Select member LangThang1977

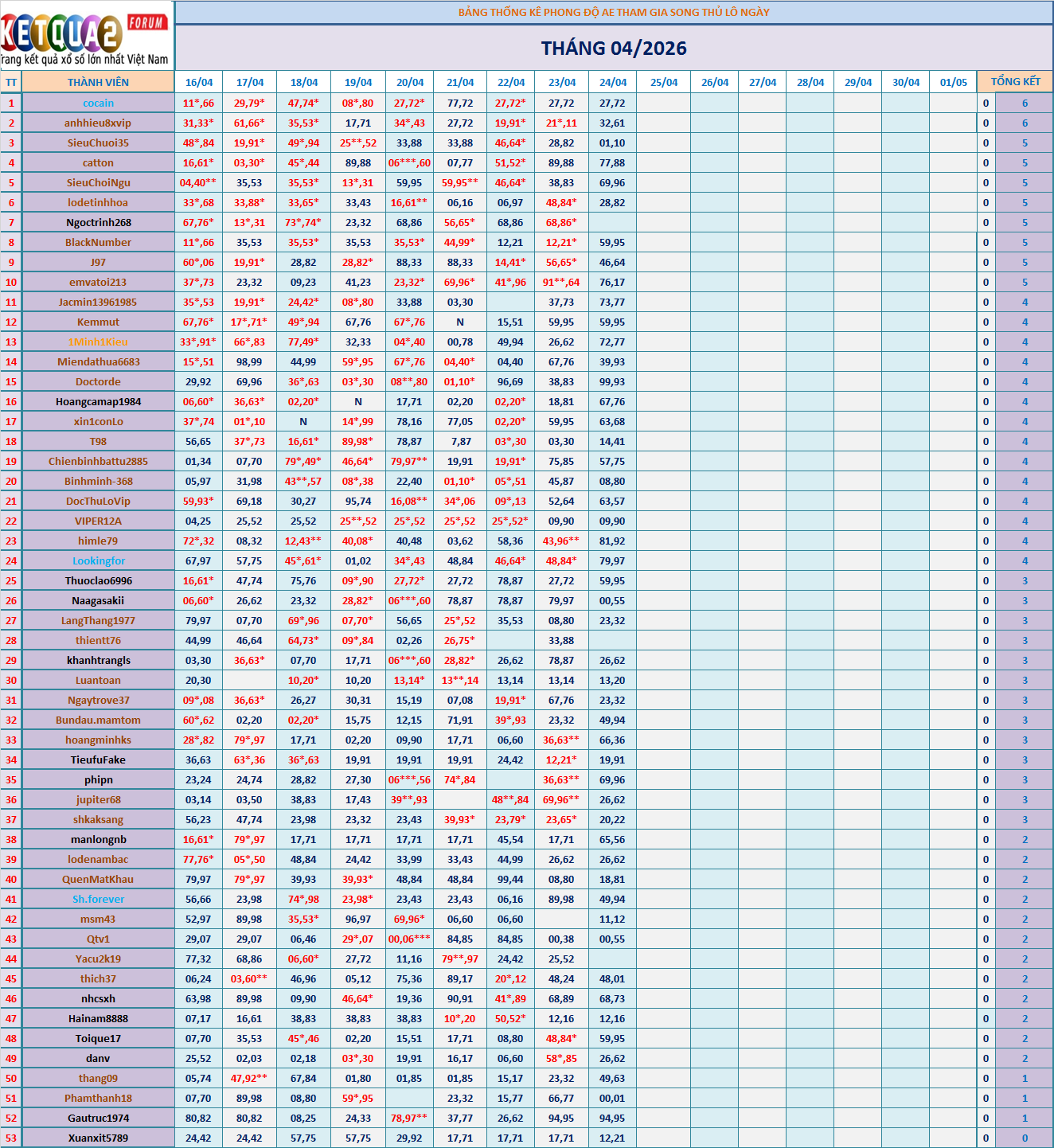click(98, 620)
